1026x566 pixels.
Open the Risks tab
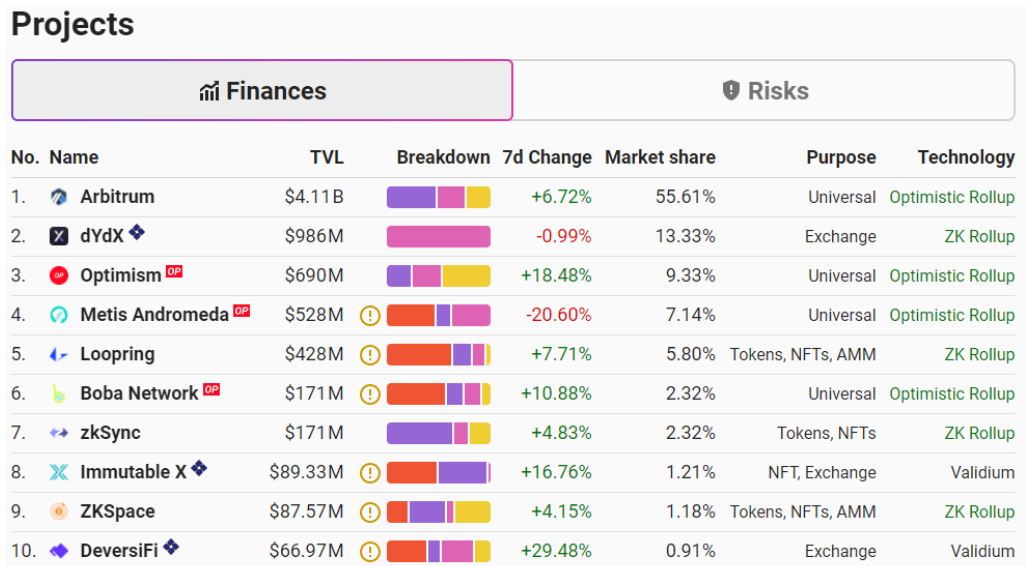click(x=764, y=90)
